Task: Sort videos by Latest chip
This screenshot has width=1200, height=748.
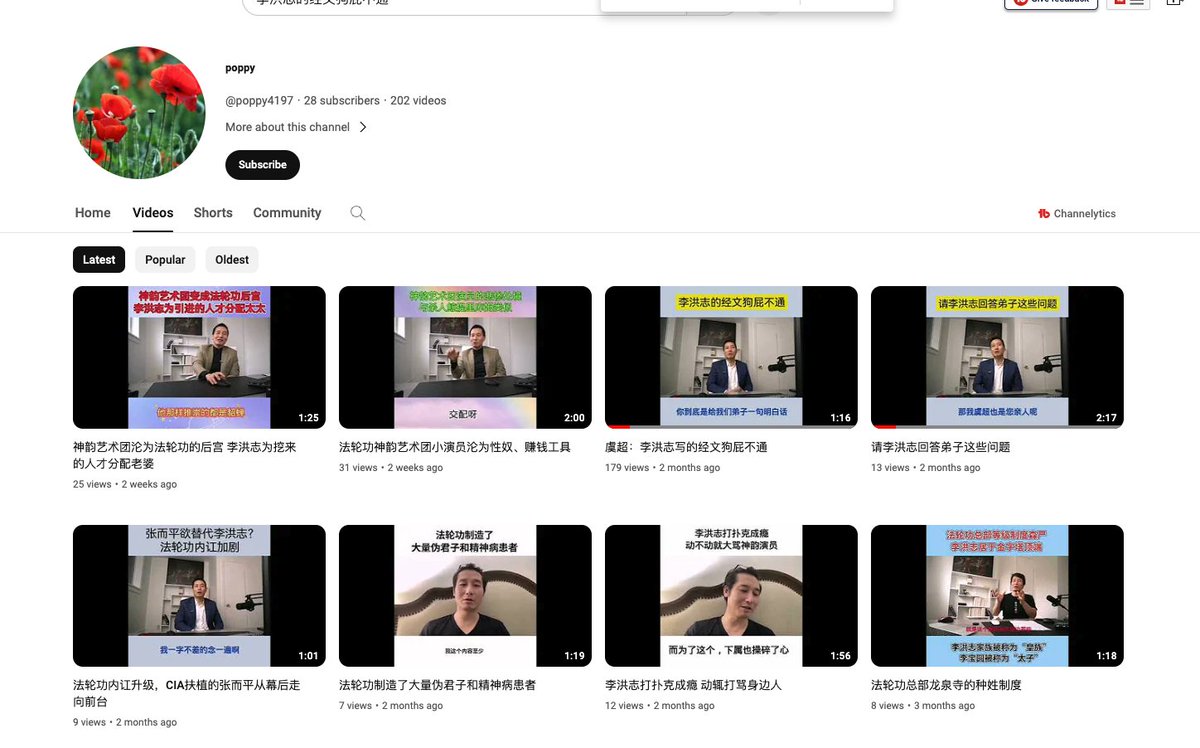Action: pyautogui.click(x=99, y=260)
